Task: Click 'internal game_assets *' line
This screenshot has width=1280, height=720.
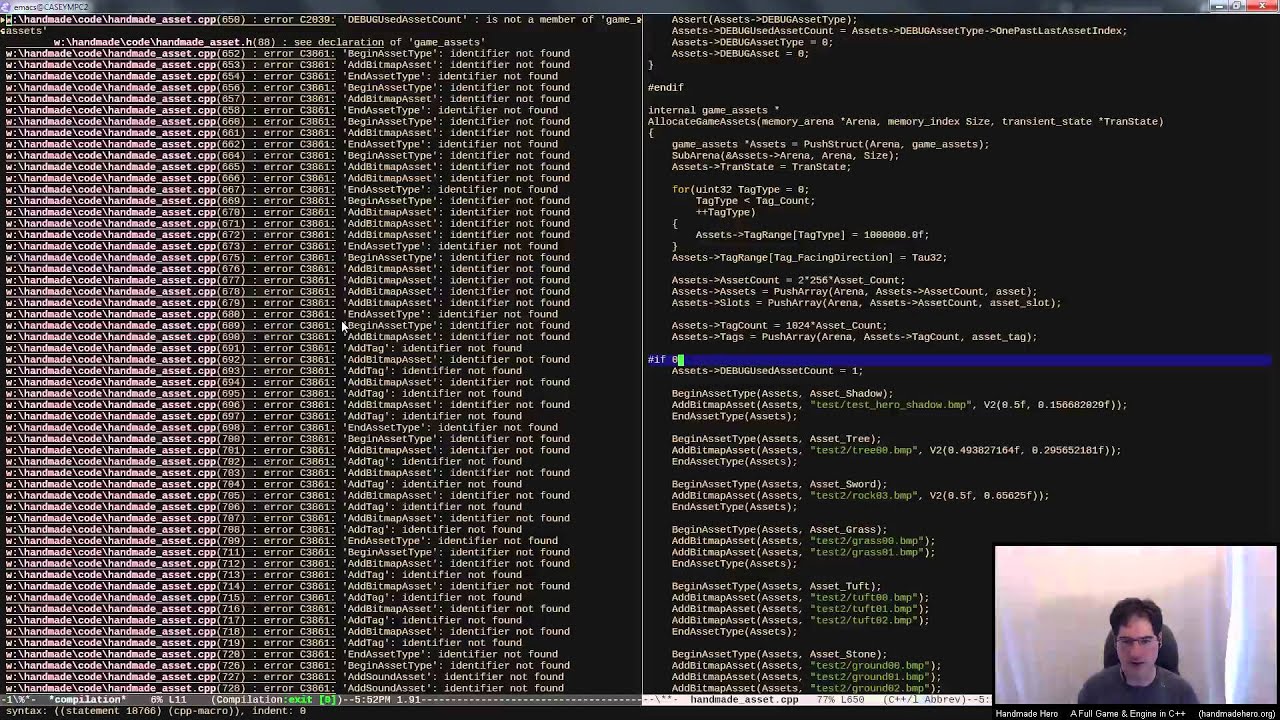Action: tap(713, 110)
